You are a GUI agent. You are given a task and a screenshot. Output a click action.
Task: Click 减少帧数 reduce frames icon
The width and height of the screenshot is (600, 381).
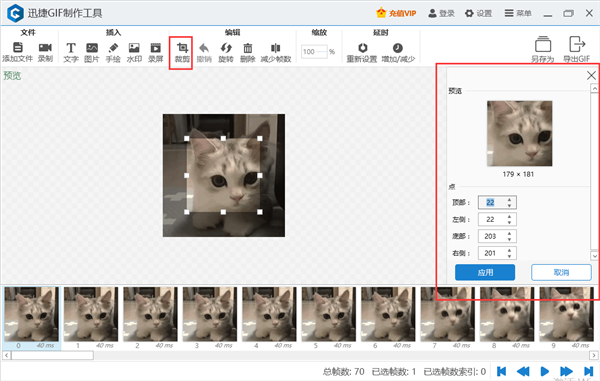point(276,48)
